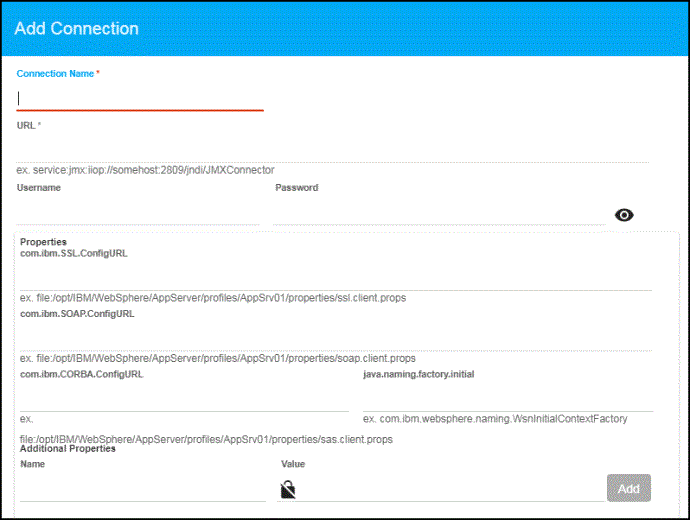Select the Username input field

pyautogui.click(x=138, y=213)
